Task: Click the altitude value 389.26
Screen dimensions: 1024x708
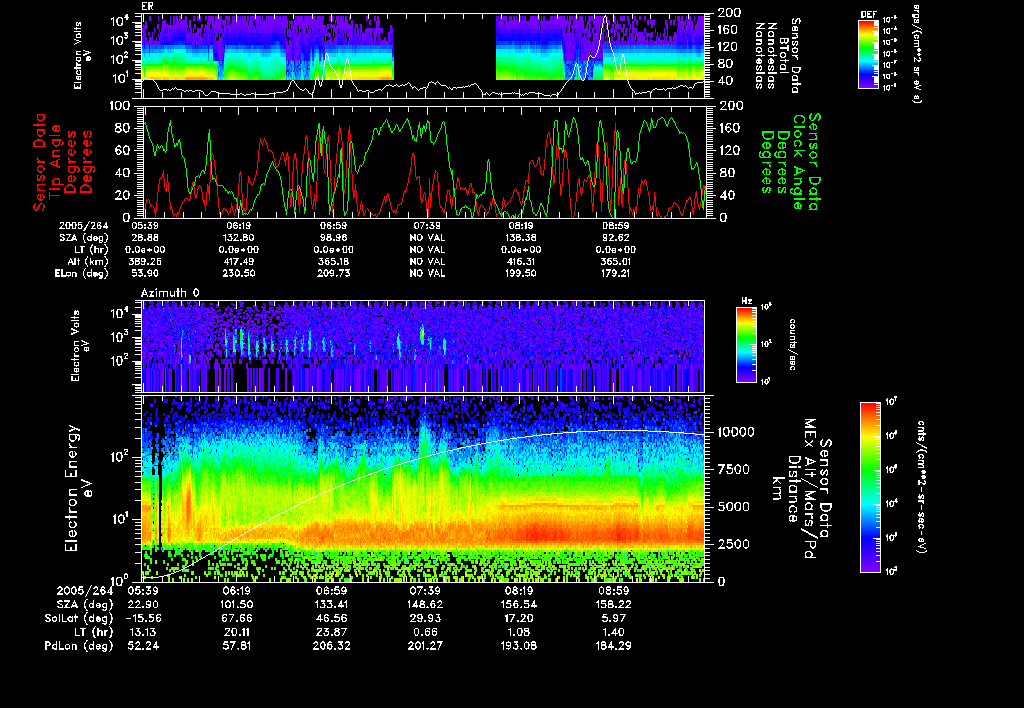Action: tap(147, 261)
